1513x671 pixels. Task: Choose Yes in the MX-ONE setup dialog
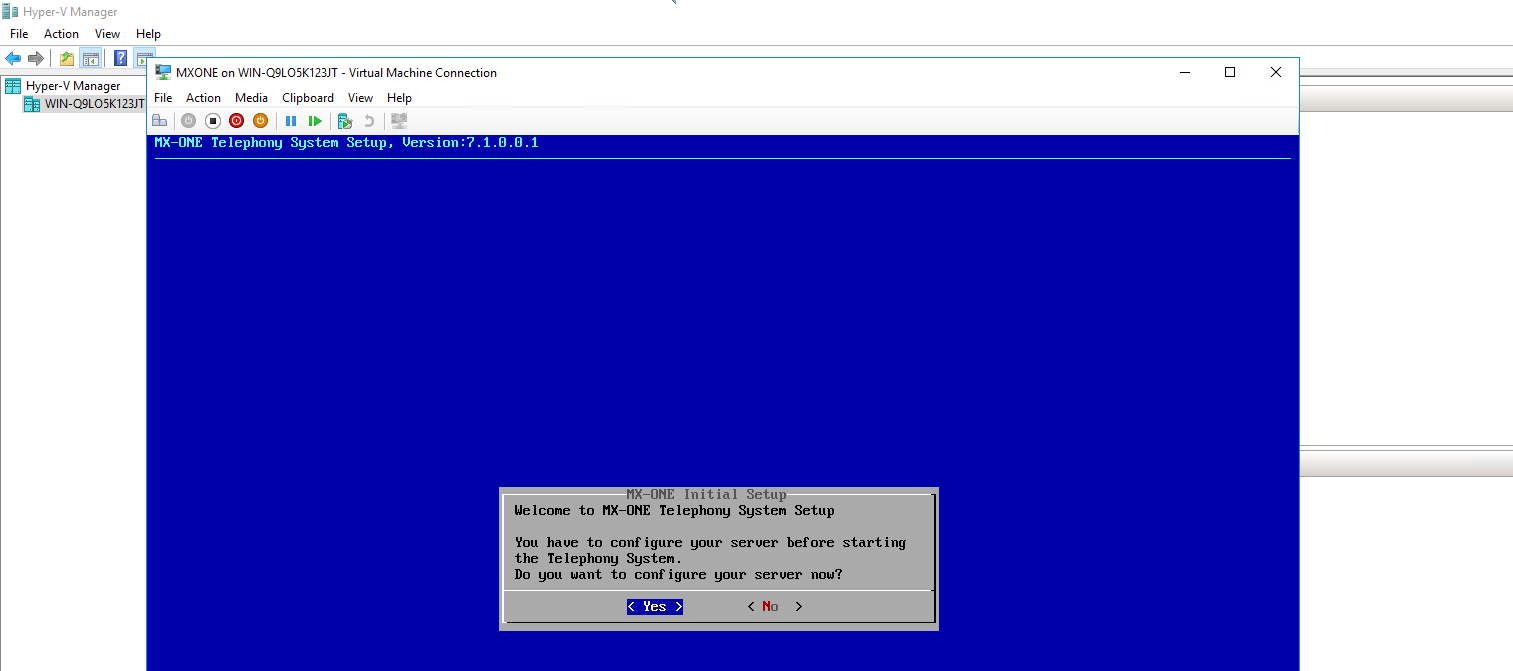coord(655,607)
